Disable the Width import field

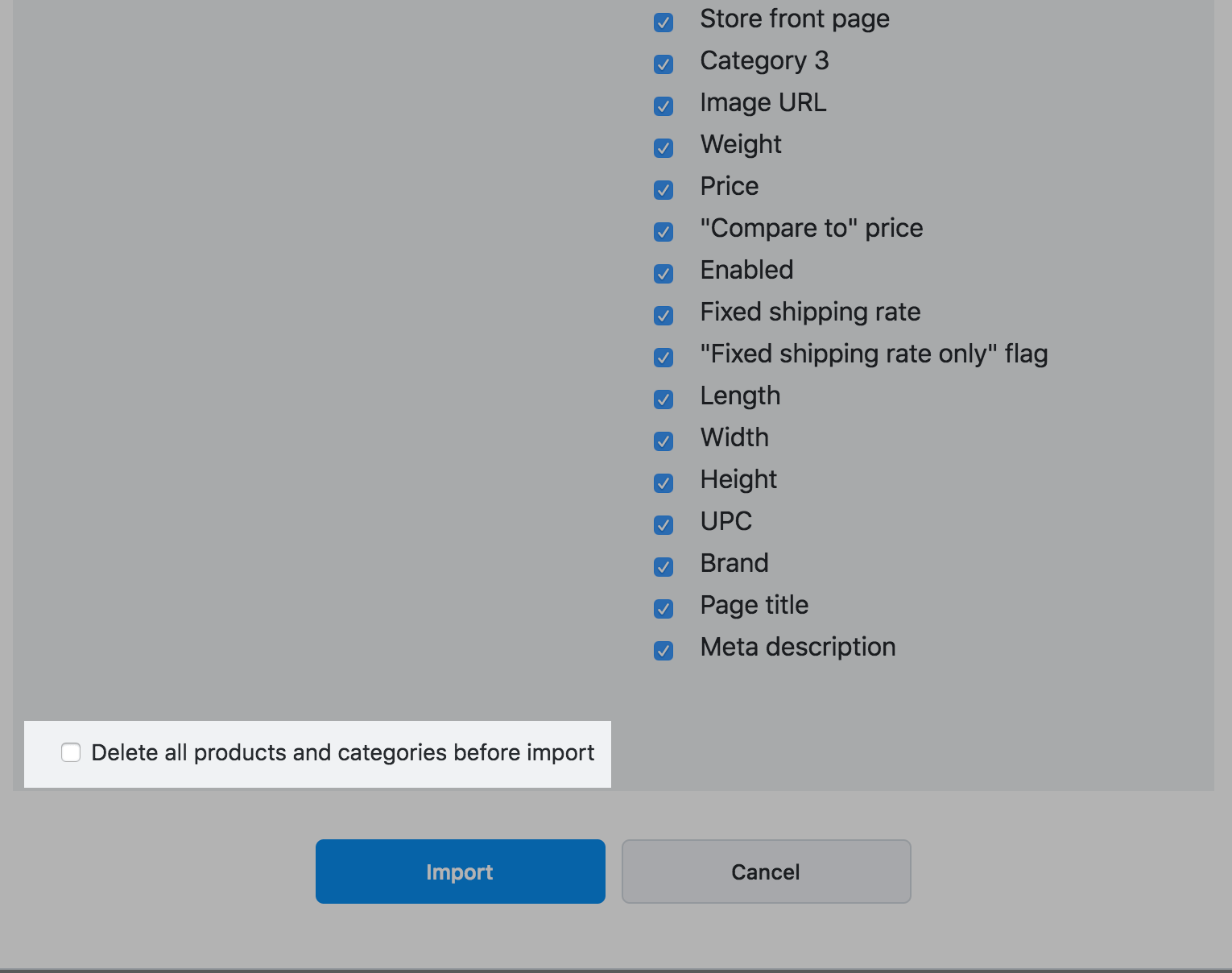click(x=663, y=441)
